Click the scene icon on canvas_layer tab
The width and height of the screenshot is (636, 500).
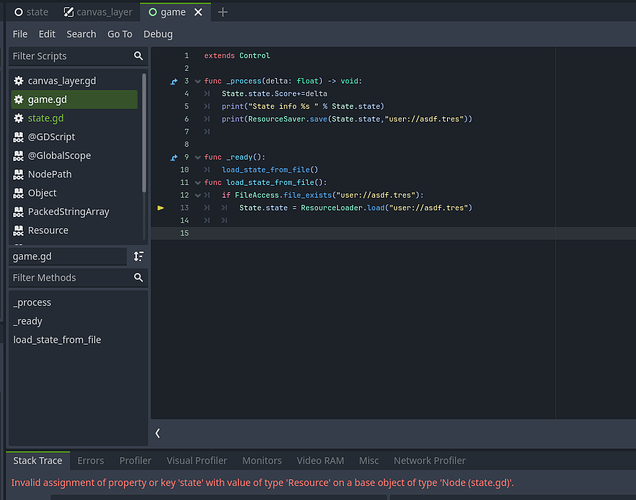point(69,12)
